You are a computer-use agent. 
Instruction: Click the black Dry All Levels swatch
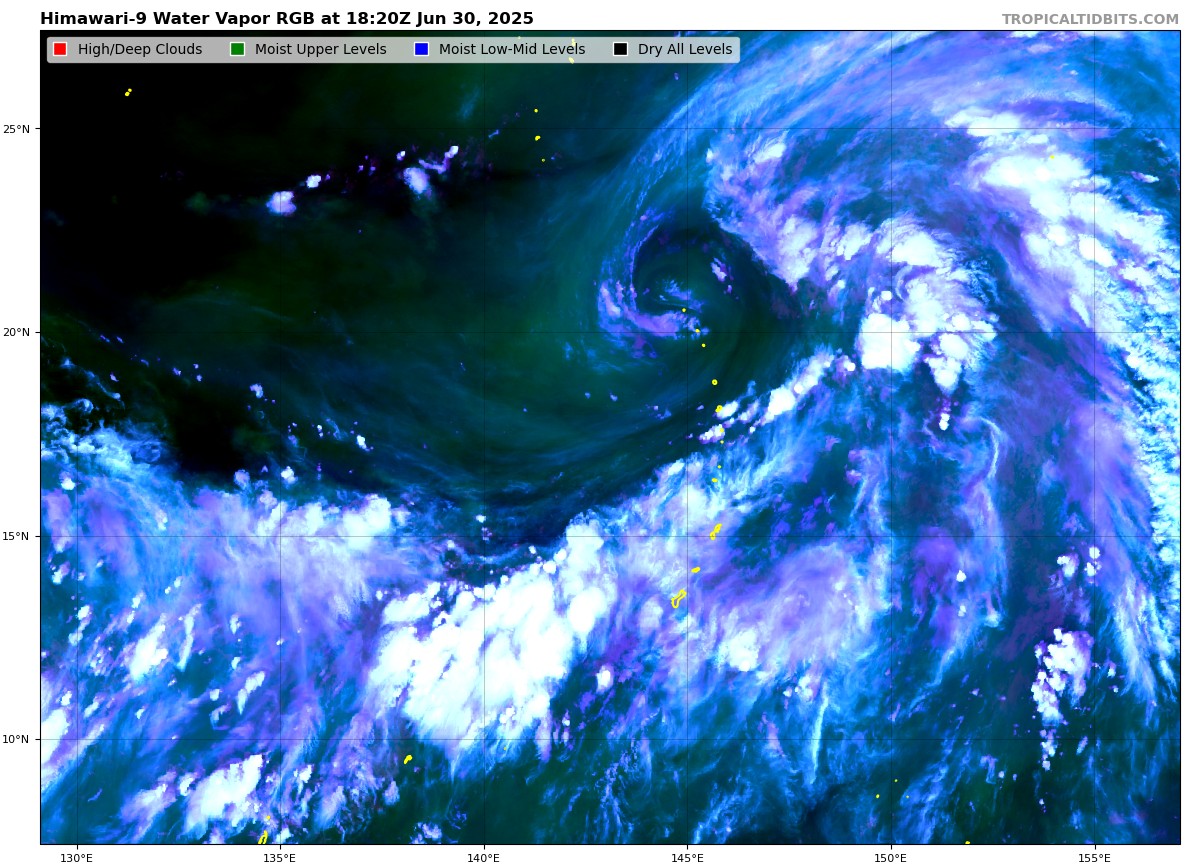620,50
